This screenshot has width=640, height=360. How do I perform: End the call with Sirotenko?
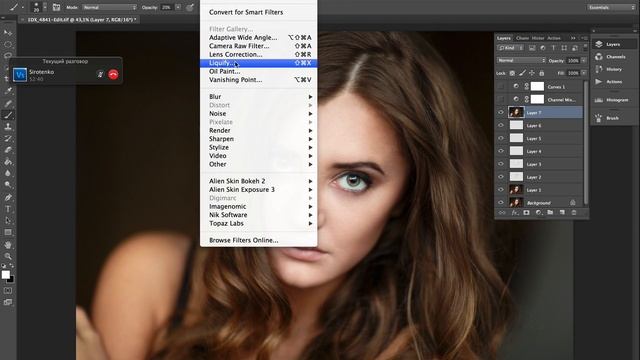(x=113, y=74)
